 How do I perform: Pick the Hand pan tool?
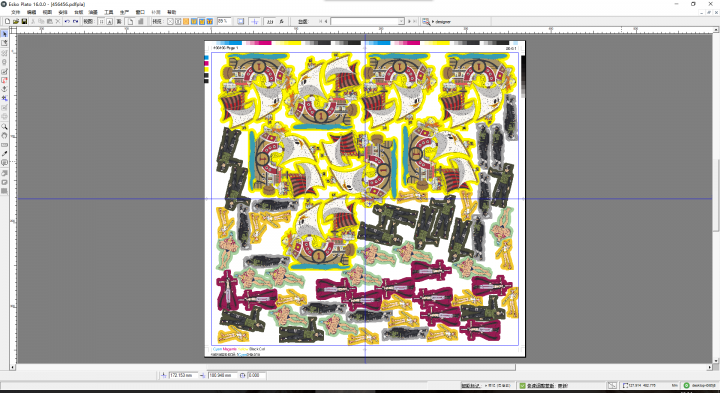point(5,135)
